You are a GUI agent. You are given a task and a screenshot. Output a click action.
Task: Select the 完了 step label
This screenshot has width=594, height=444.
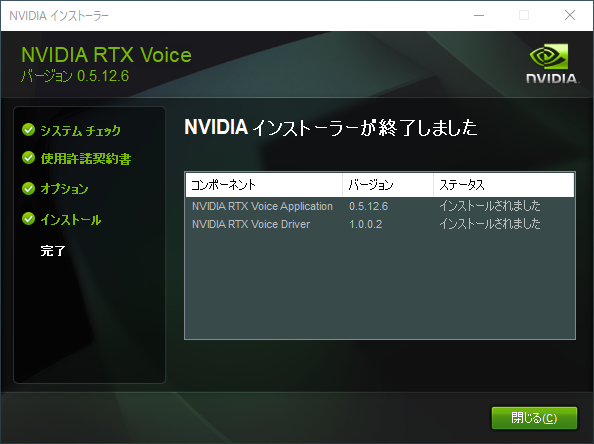[x=53, y=250]
